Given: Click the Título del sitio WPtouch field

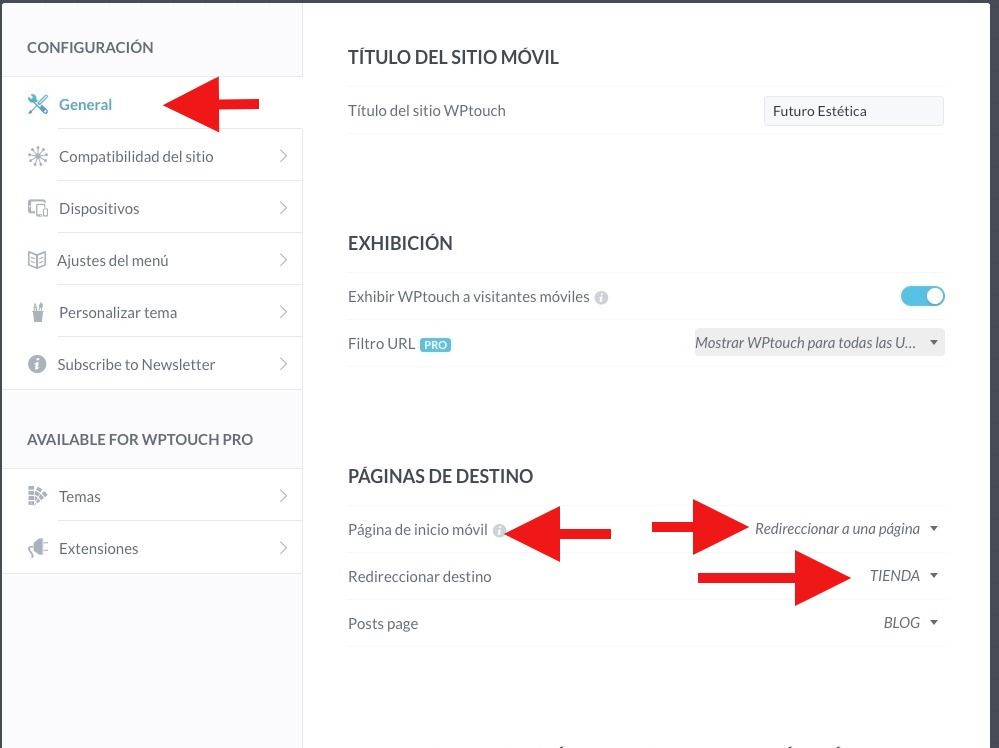Looking at the screenshot, I should (854, 111).
